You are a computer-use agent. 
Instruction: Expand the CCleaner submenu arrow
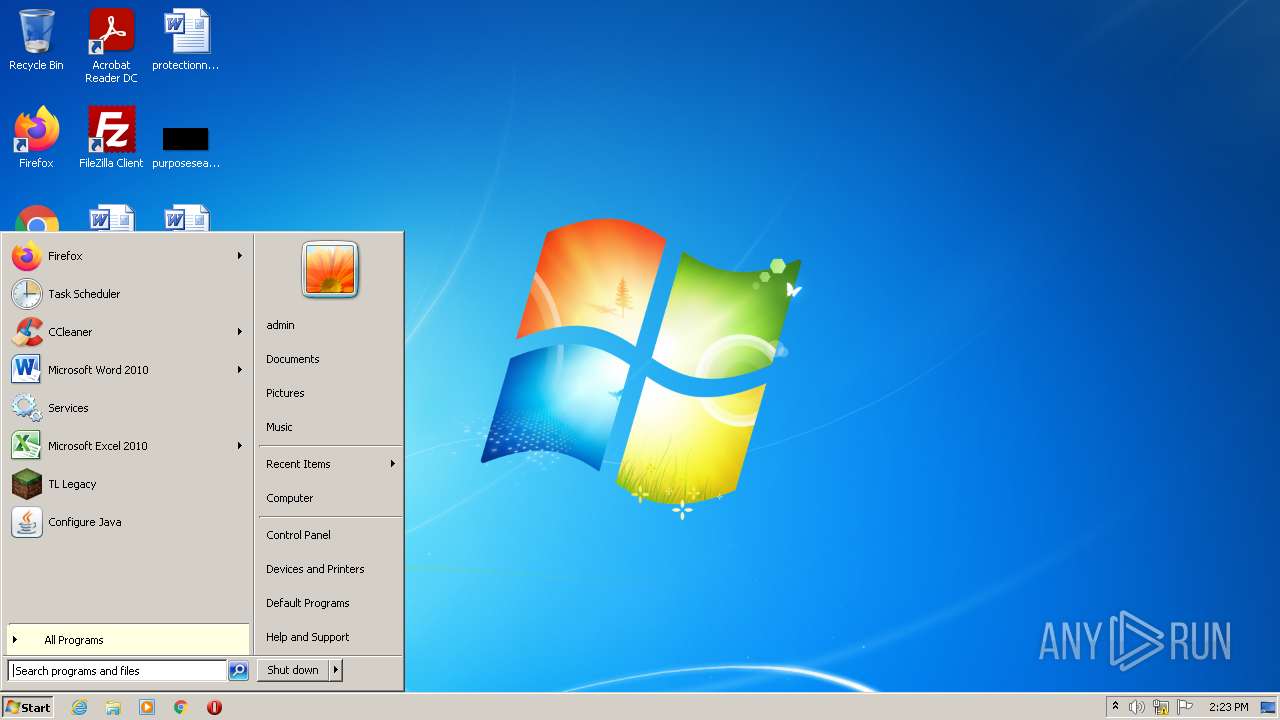coord(240,332)
